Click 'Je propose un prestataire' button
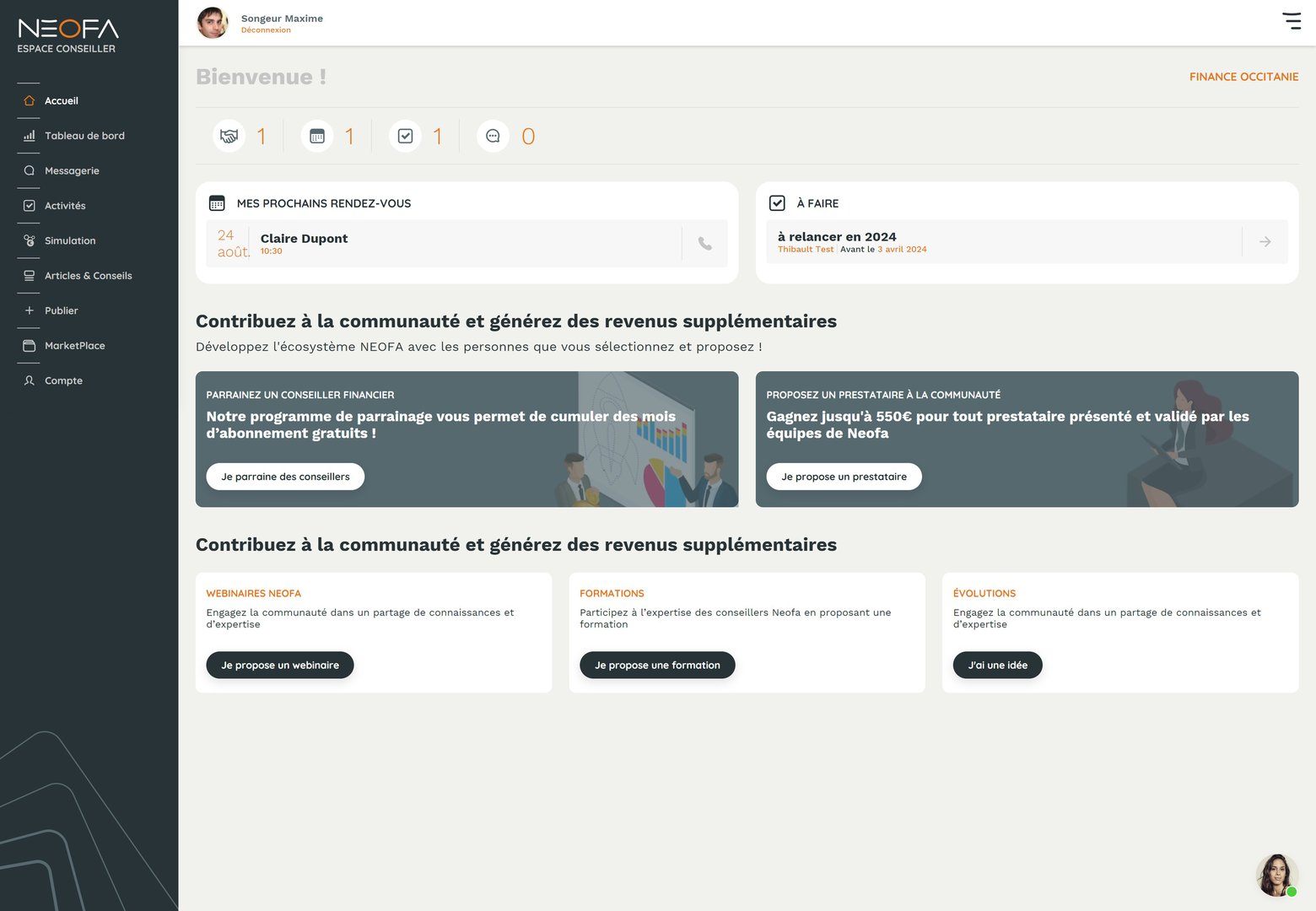The image size is (1316, 911). coord(844,477)
